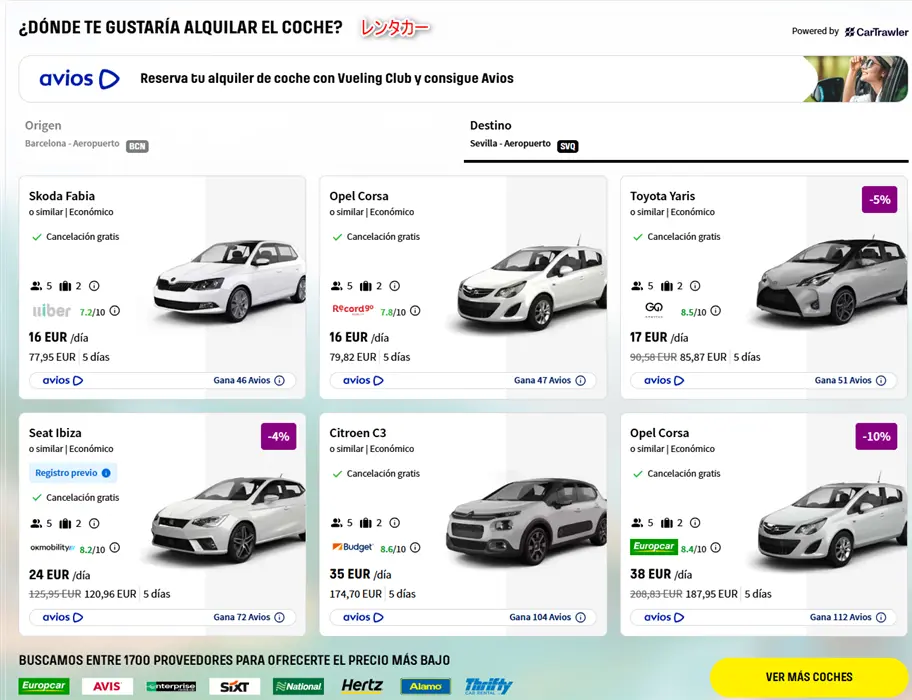Viewport: 912px width, 700px height.
Task: Click the OK Mobility supplier logo
Action: tap(53, 548)
